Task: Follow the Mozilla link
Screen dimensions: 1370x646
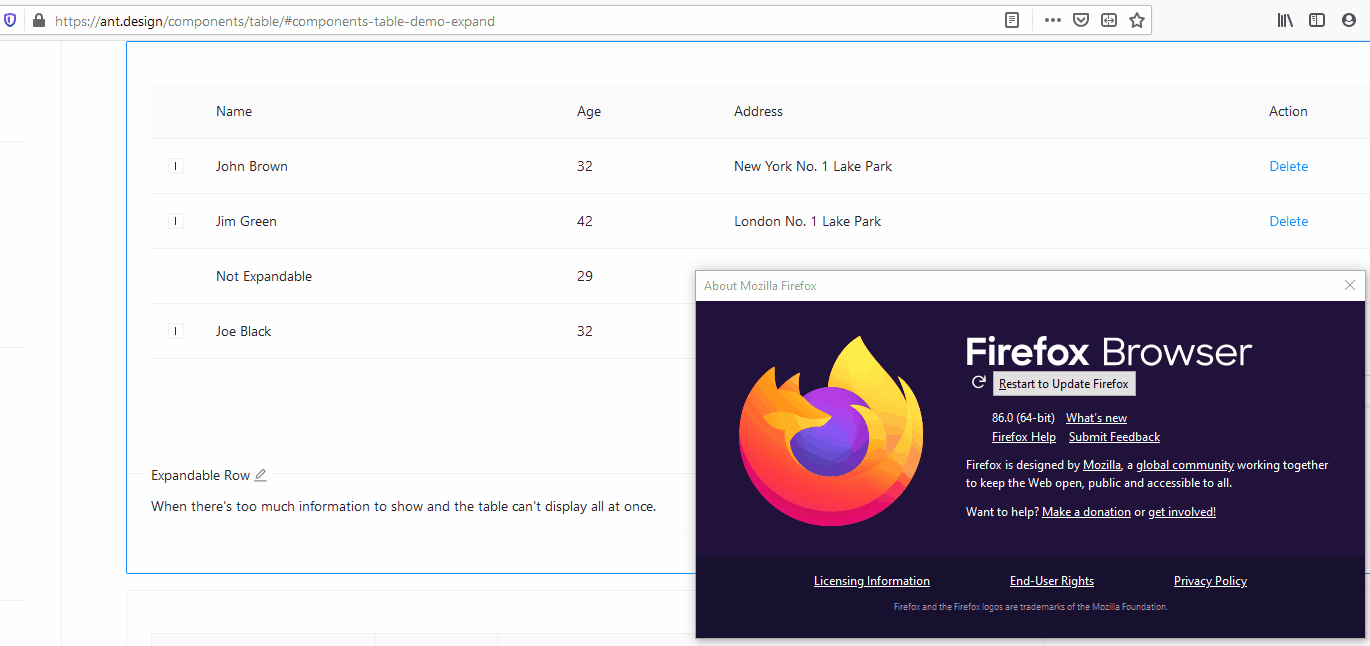Action: coord(1102,465)
